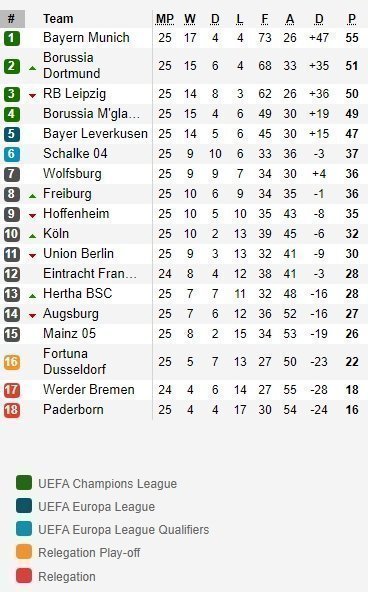The image size is (368, 592).
Task: Click the green up arrow beside Borussia Dortmund
Action: [x=32, y=68]
